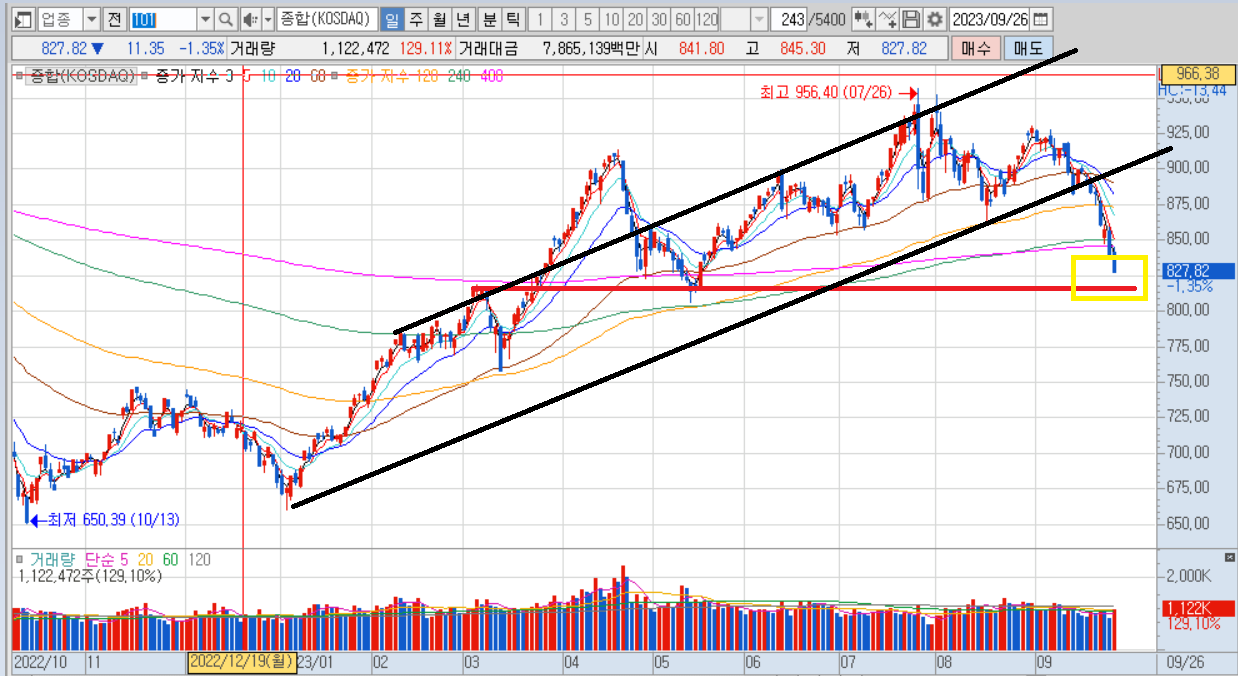The height and width of the screenshot is (676, 1238).
Task: Expand the 업종 category dropdown
Action: pyautogui.click(x=91, y=19)
